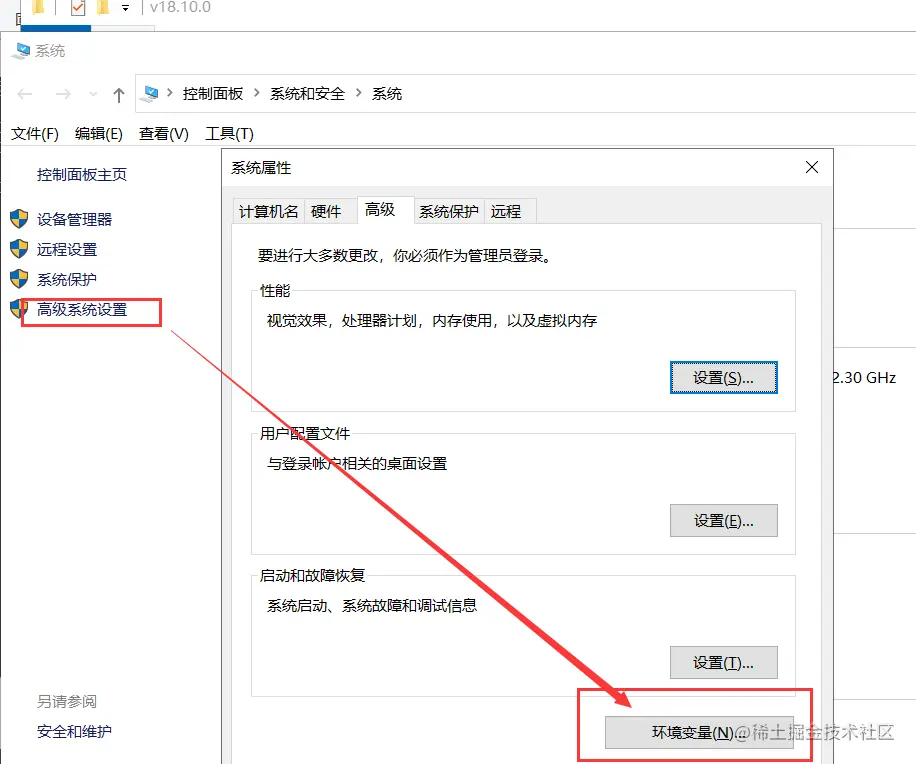916x764 pixels.
Task: Switch to the 计算机名 tab
Action: tap(269, 211)
